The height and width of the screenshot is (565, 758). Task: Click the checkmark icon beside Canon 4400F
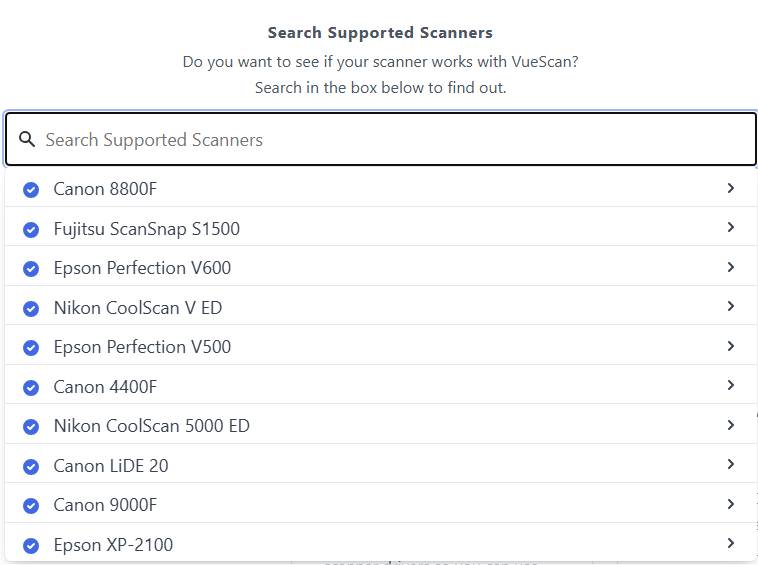(31, 387)
